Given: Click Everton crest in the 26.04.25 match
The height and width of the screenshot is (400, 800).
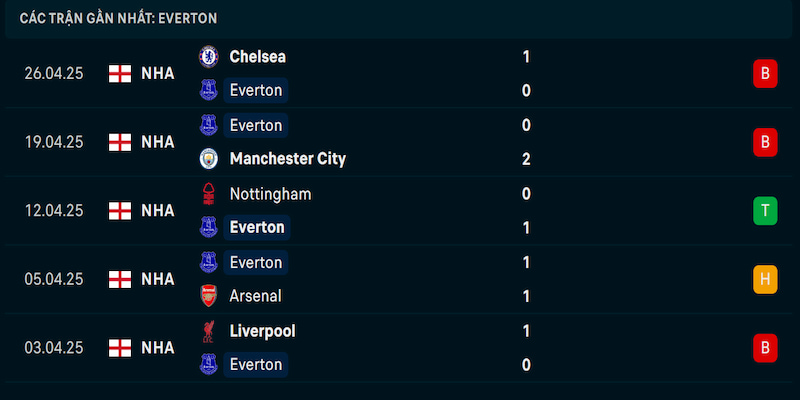Looking at the screenshot, I should 209,90.
